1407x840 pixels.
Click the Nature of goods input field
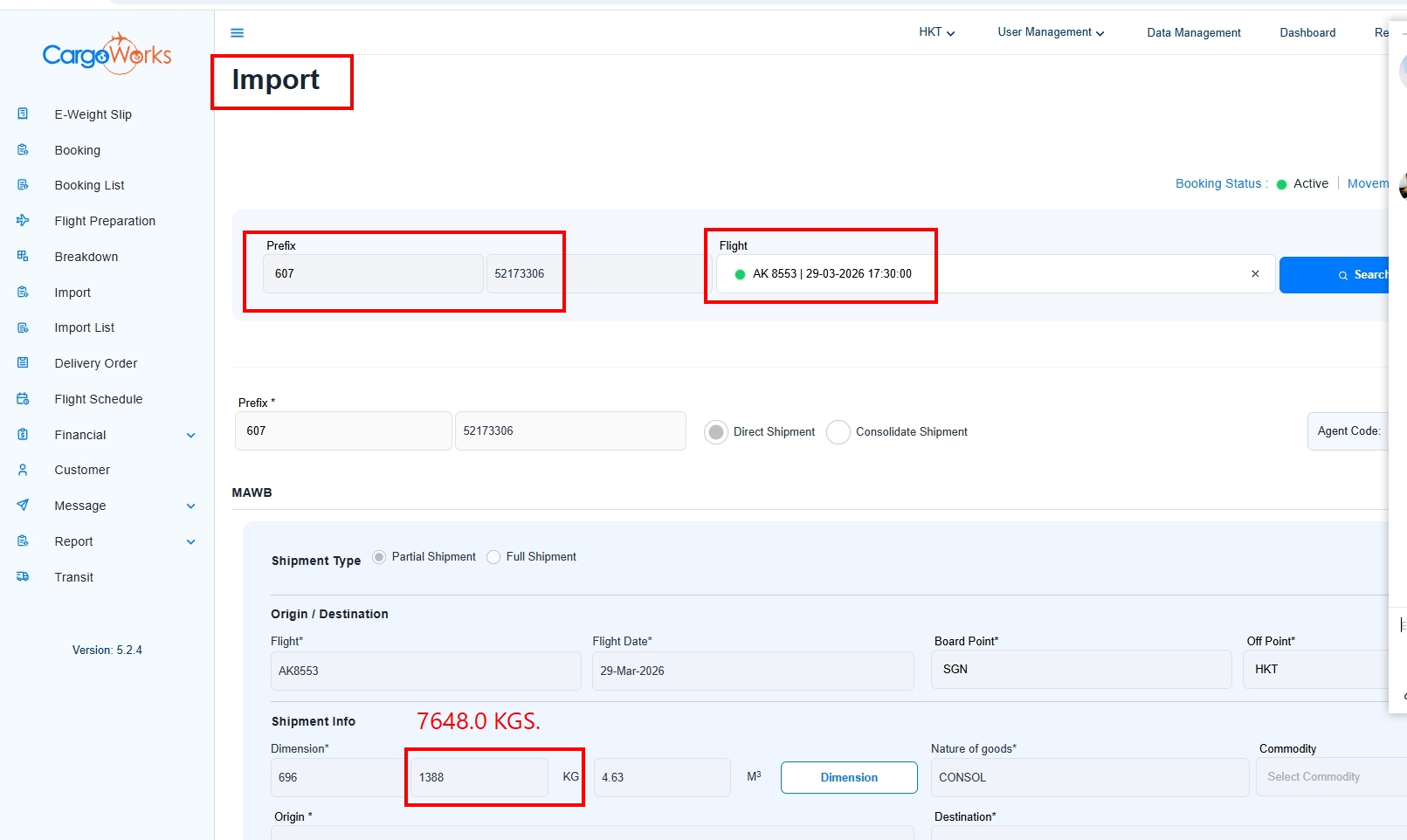coord(1089,777)
